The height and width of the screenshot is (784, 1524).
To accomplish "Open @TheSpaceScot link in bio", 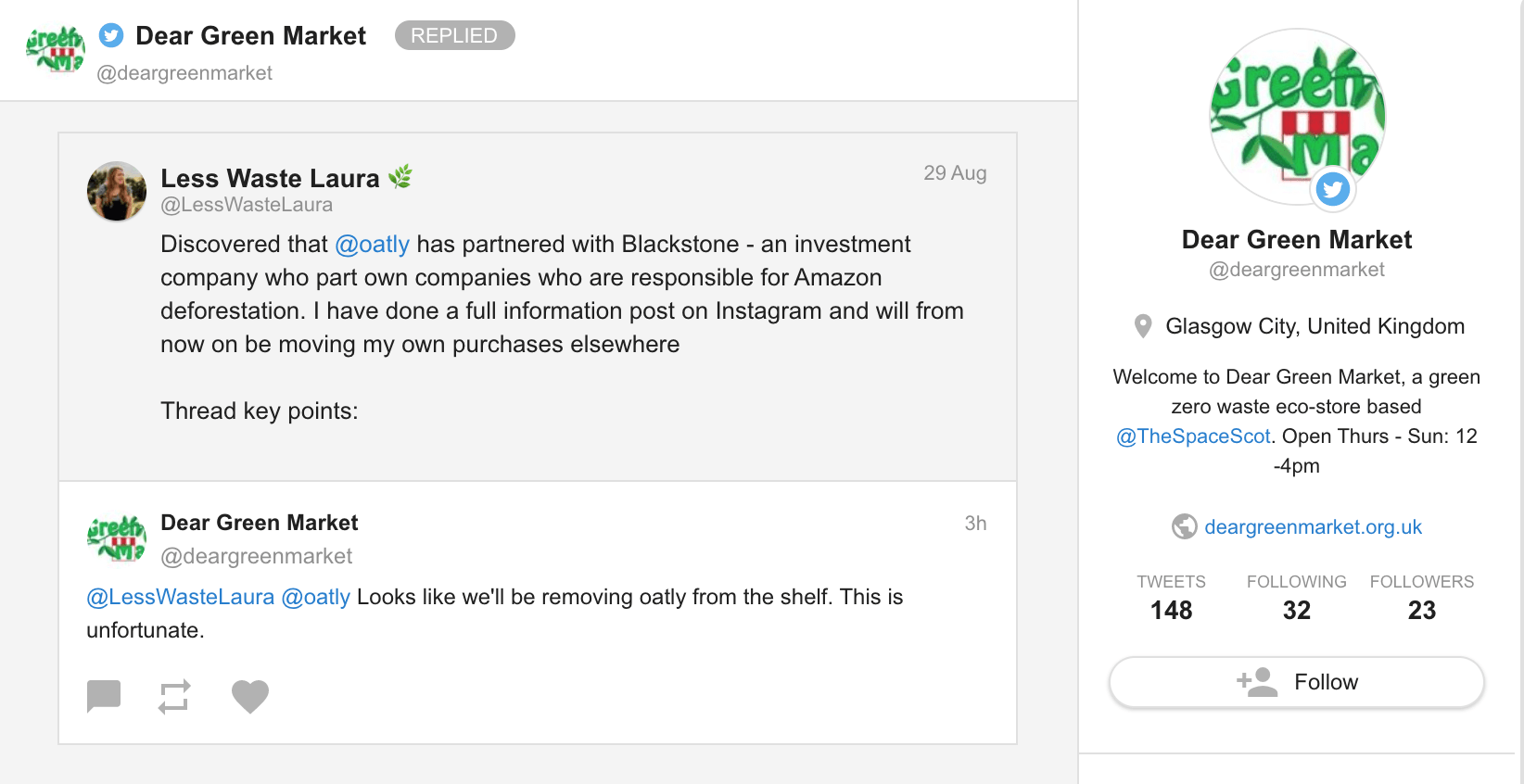I will 1193,436.
